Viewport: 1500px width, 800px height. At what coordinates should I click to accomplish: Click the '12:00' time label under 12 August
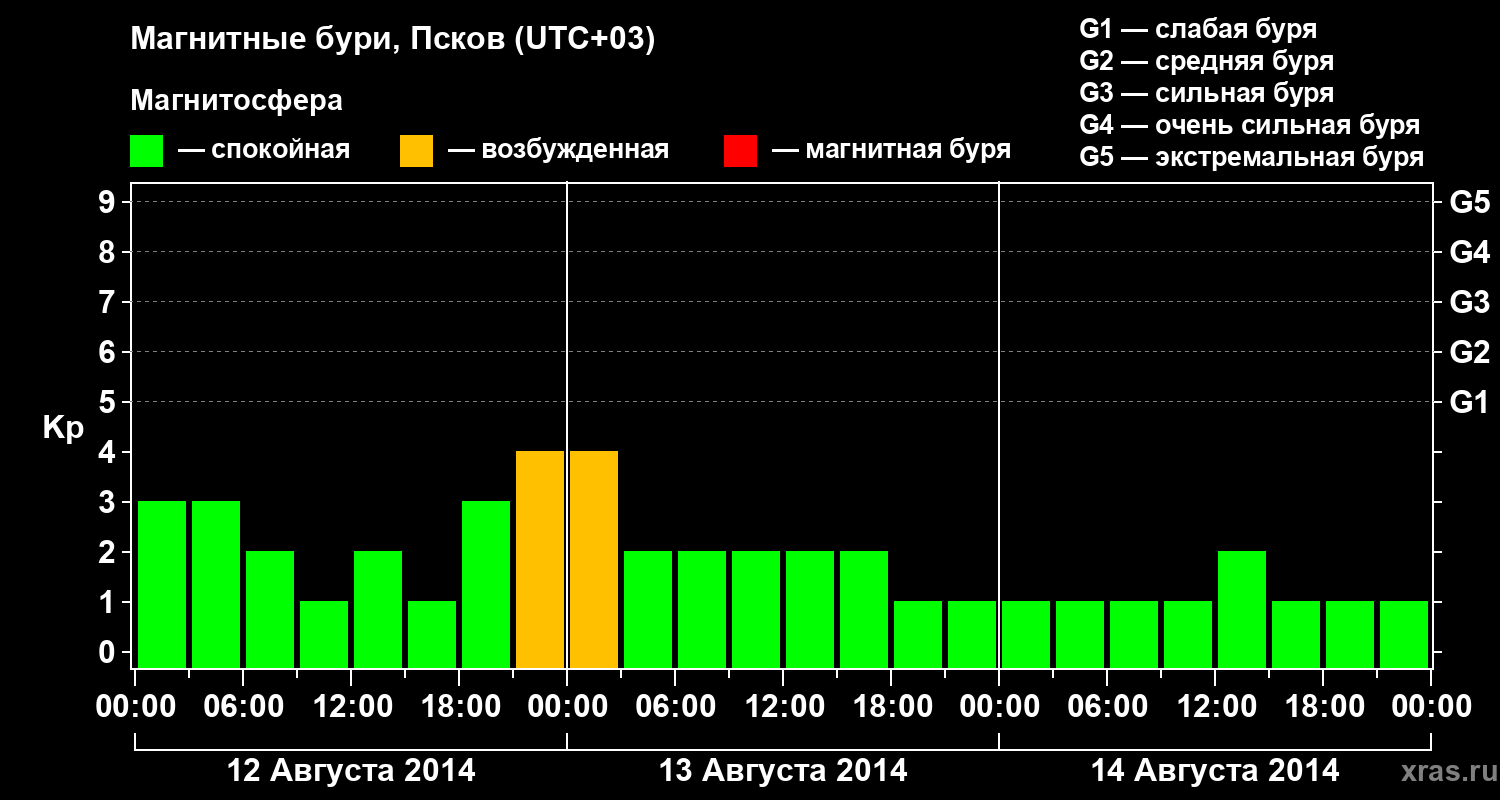click(351, 707)
